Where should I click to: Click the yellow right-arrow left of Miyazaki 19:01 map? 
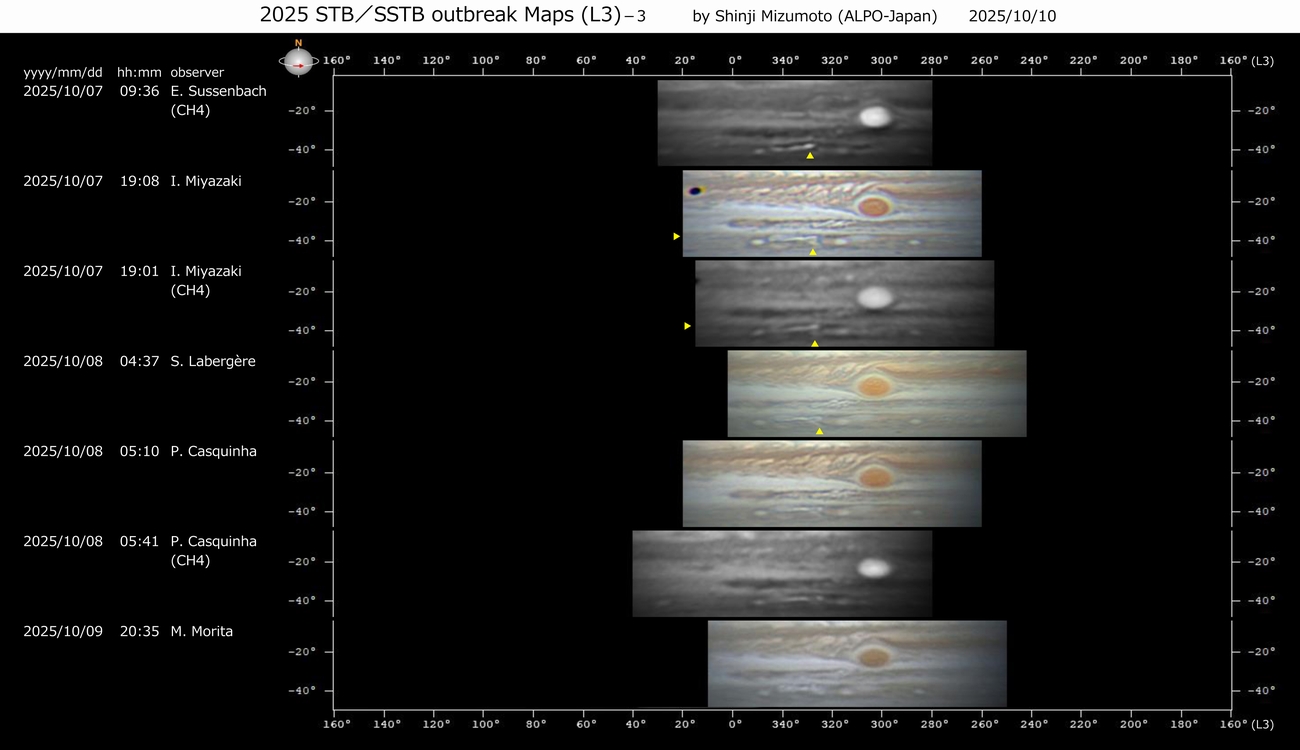687,326
